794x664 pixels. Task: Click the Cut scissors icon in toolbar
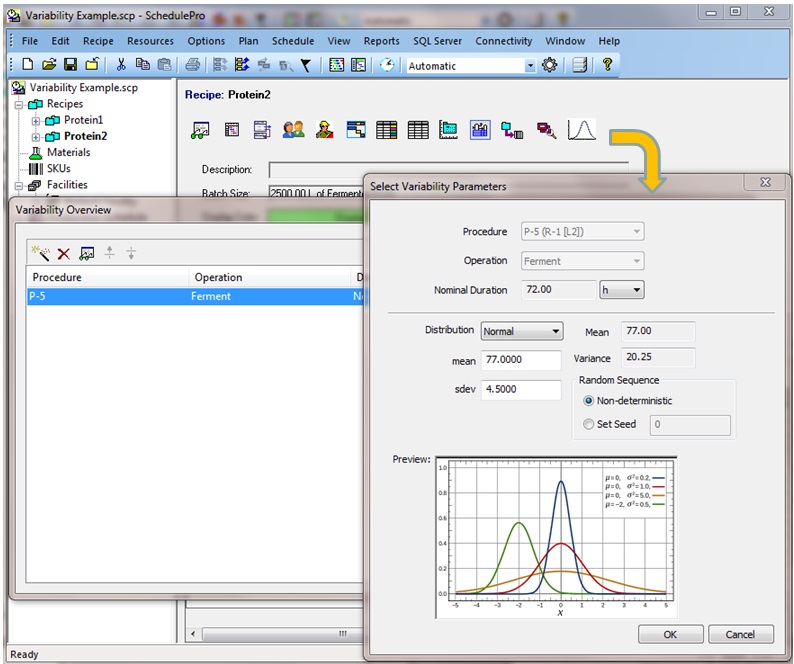coord(121,65)
